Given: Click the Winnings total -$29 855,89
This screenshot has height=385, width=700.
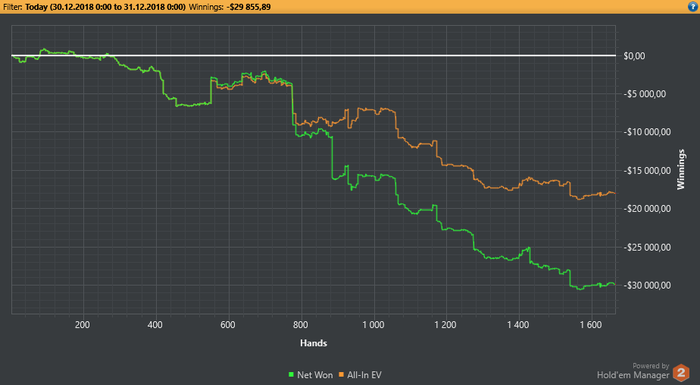Looking at the screenshot, I should pos(250,7).
